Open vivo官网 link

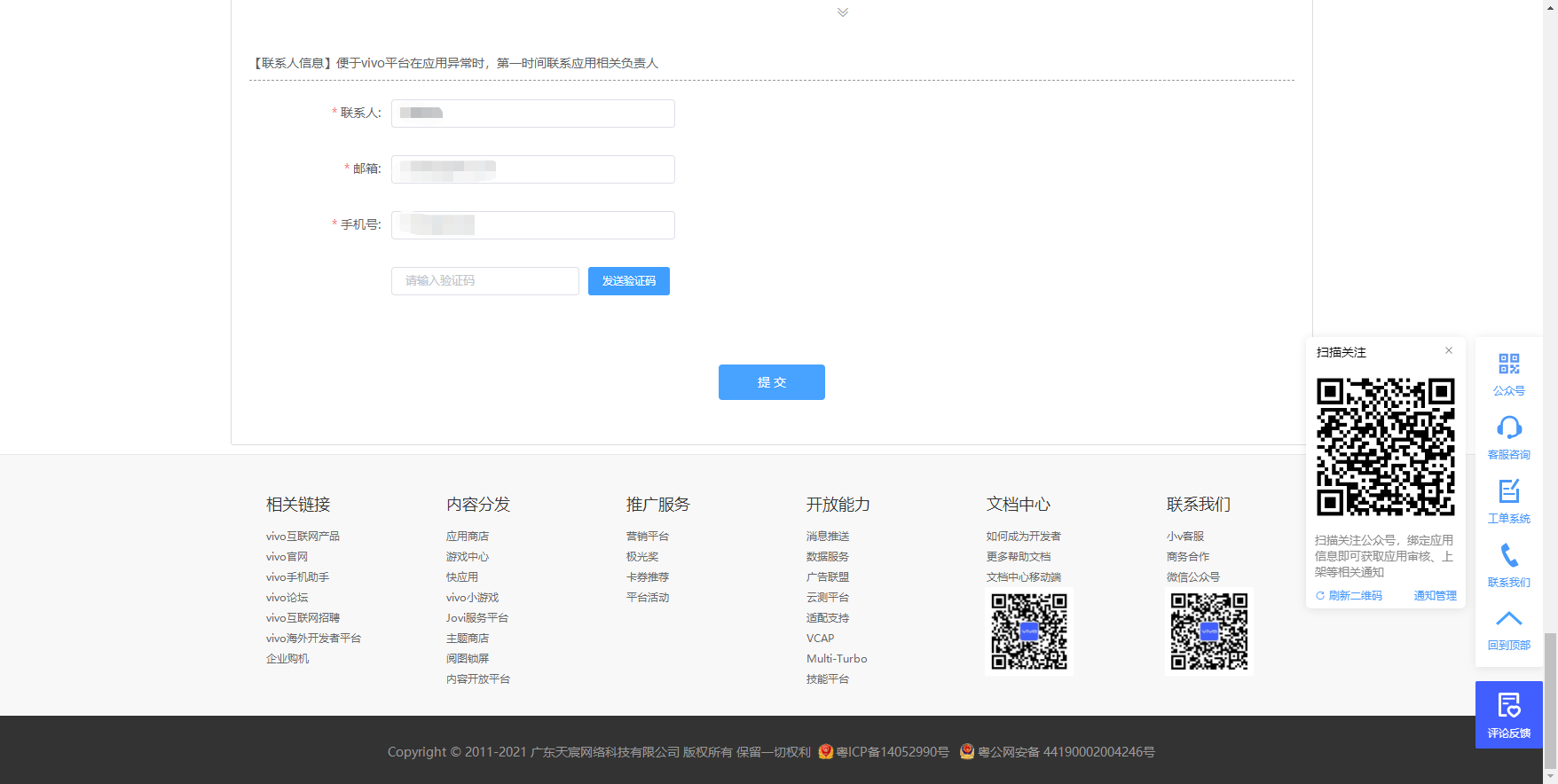tap(287, 557)
